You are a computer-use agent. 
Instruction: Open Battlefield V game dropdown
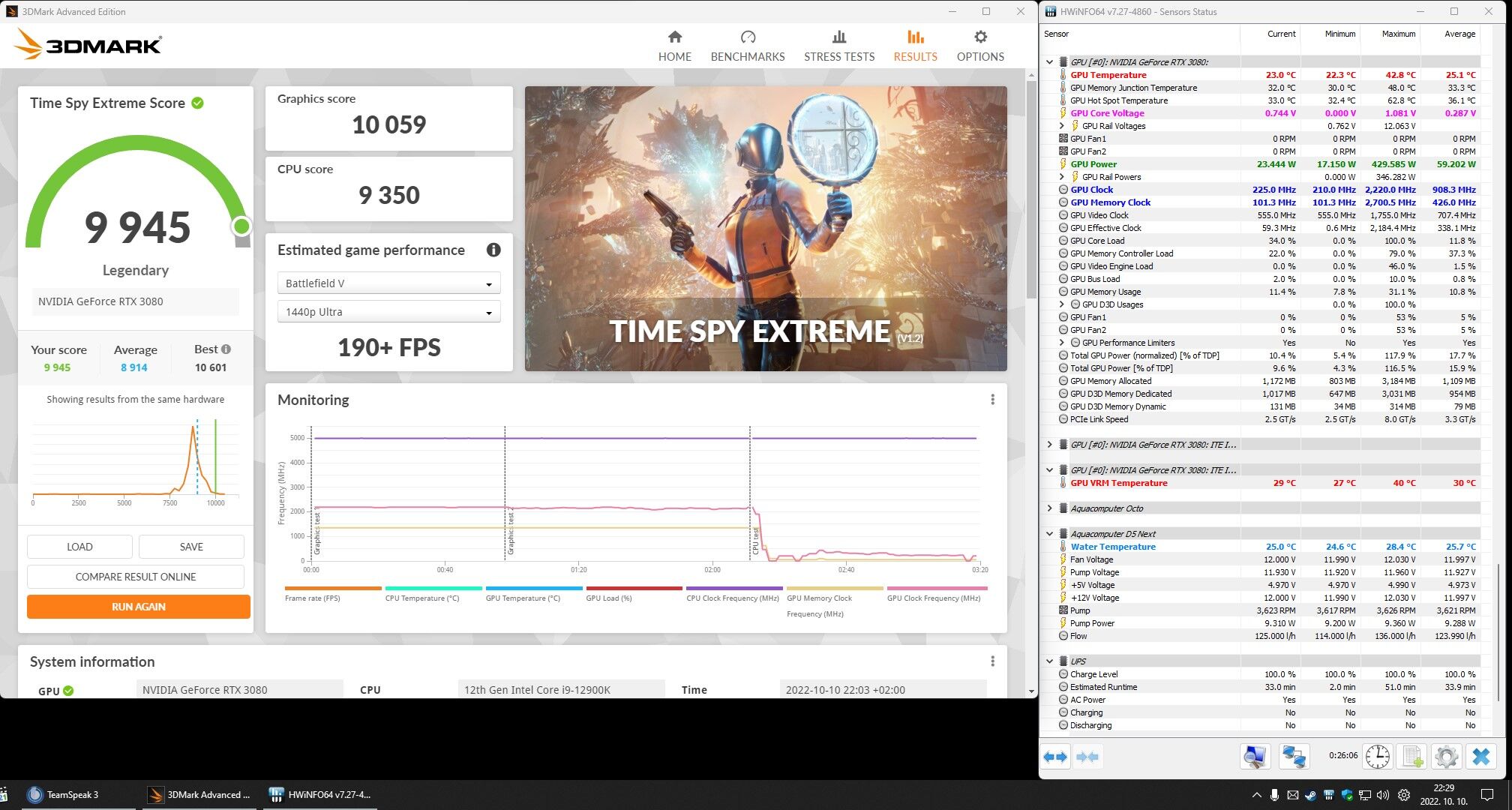click(x=388, y=283)
